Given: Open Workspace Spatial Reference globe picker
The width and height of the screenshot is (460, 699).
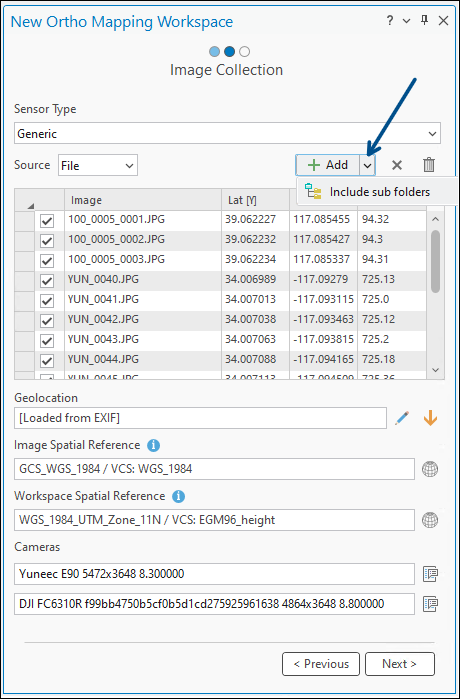Looking at the screenshot, I should coord(430,520).
